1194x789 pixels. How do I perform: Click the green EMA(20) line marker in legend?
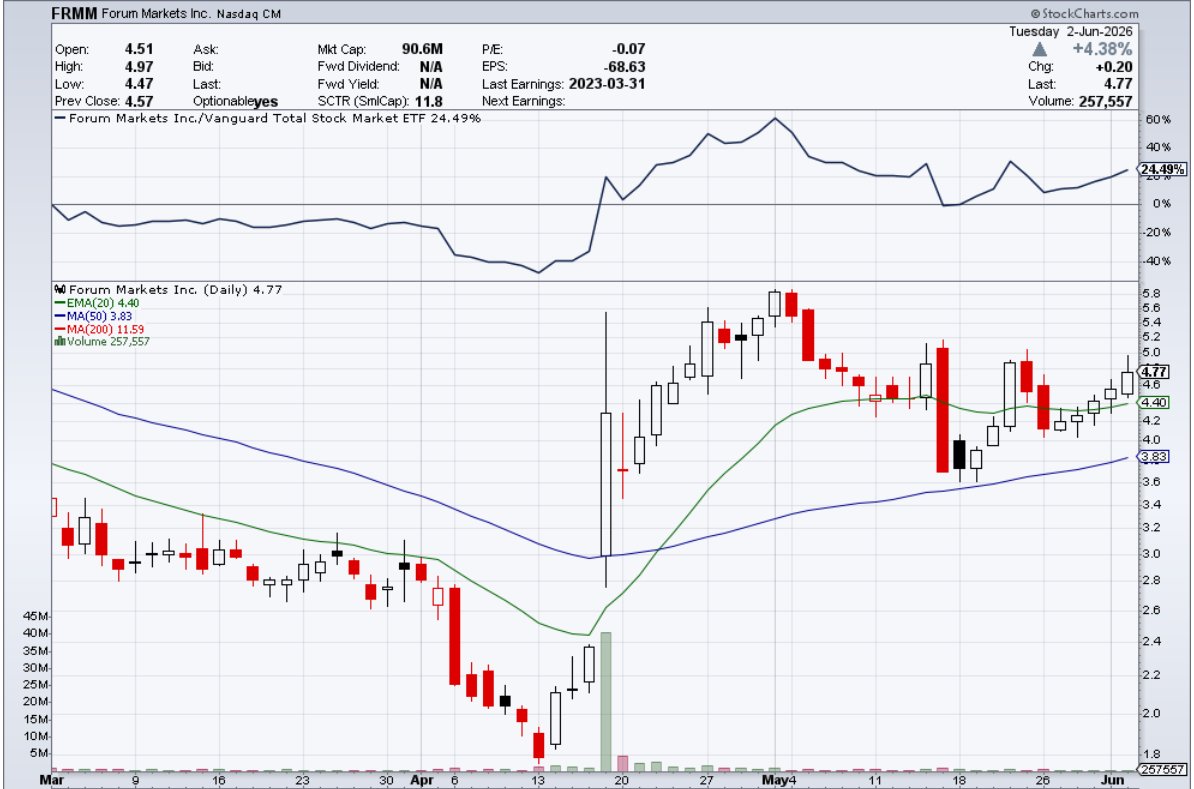point(60,303)
